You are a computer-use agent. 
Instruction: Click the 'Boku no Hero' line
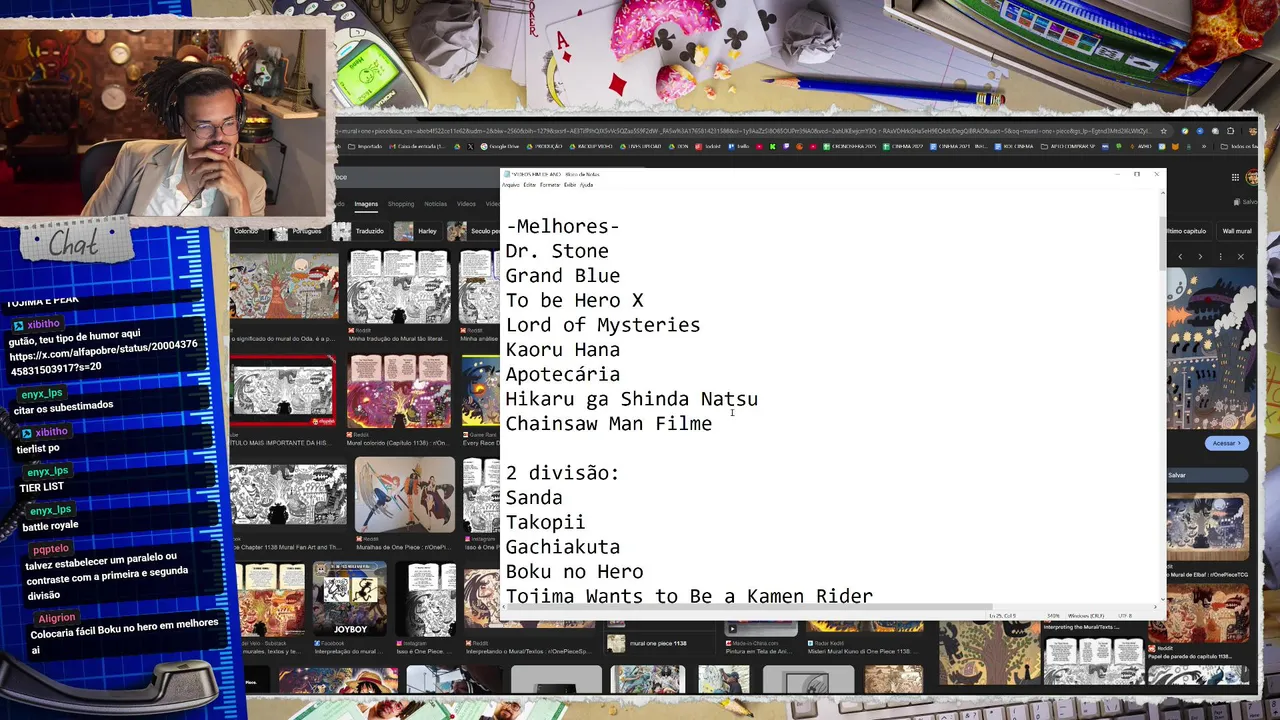tap(574, 572)
